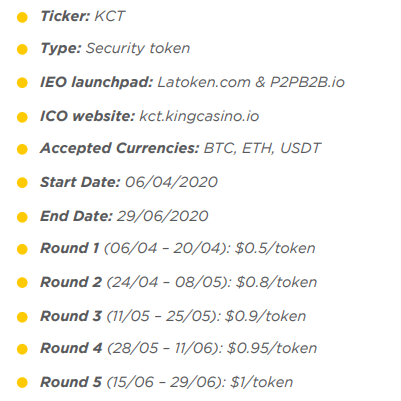Click the yellow bullet beside Type

(22, 50)
